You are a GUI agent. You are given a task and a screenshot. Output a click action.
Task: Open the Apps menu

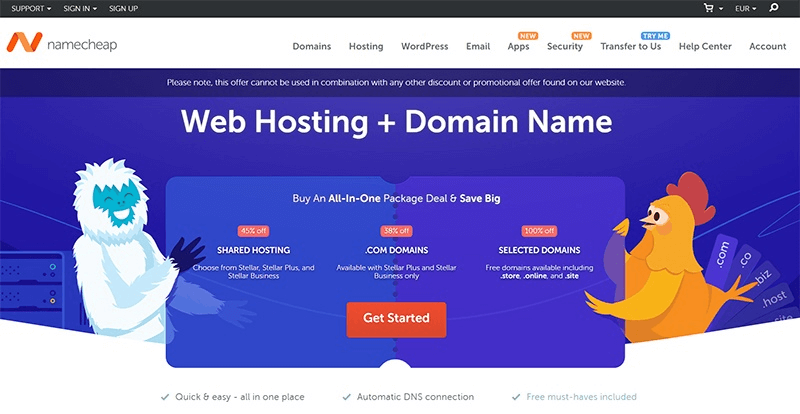[518, 46]
